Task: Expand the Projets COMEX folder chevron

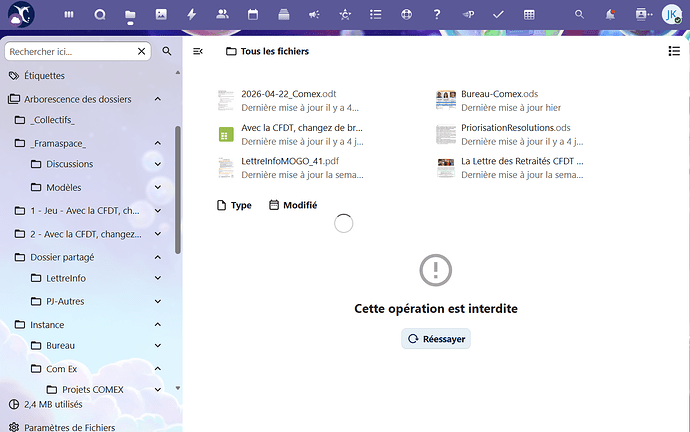Action: 158,390
